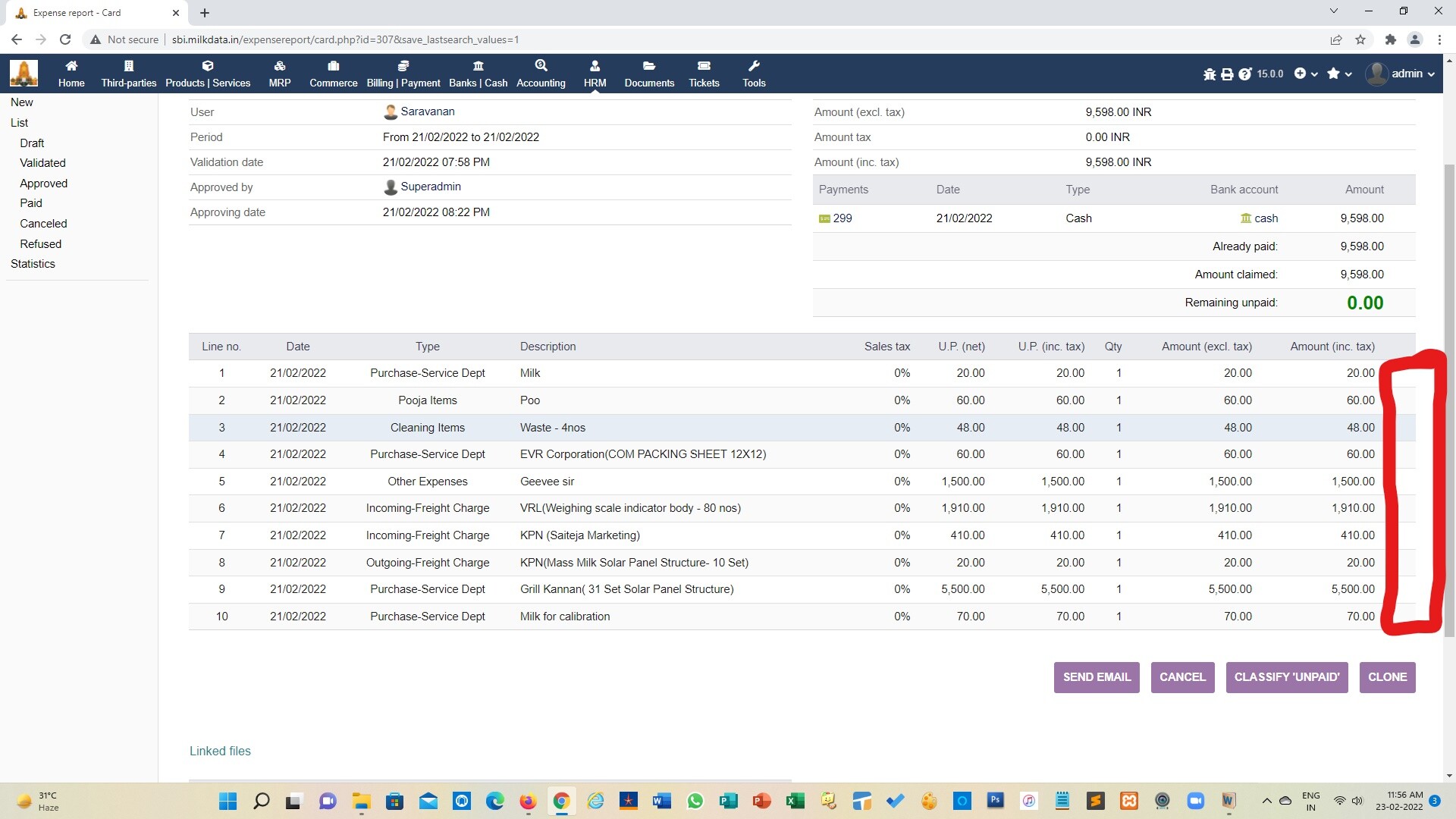Open Statistics in left menu
This screenshot has height=819, width=1456.
[x=33, y=264]
